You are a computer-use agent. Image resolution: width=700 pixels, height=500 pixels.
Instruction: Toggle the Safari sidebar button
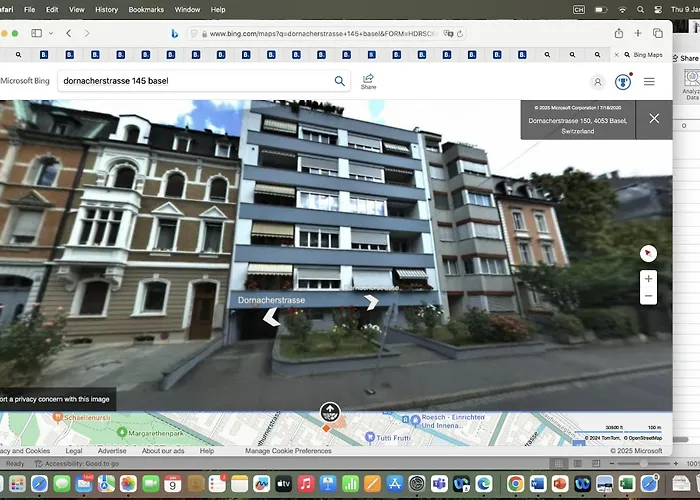coord(37,33)
